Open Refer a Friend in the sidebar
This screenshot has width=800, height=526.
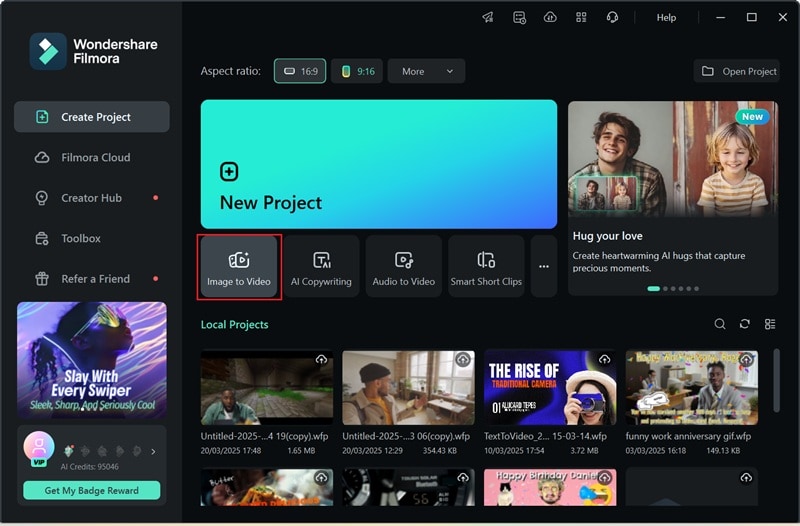(x=92, y=279)
